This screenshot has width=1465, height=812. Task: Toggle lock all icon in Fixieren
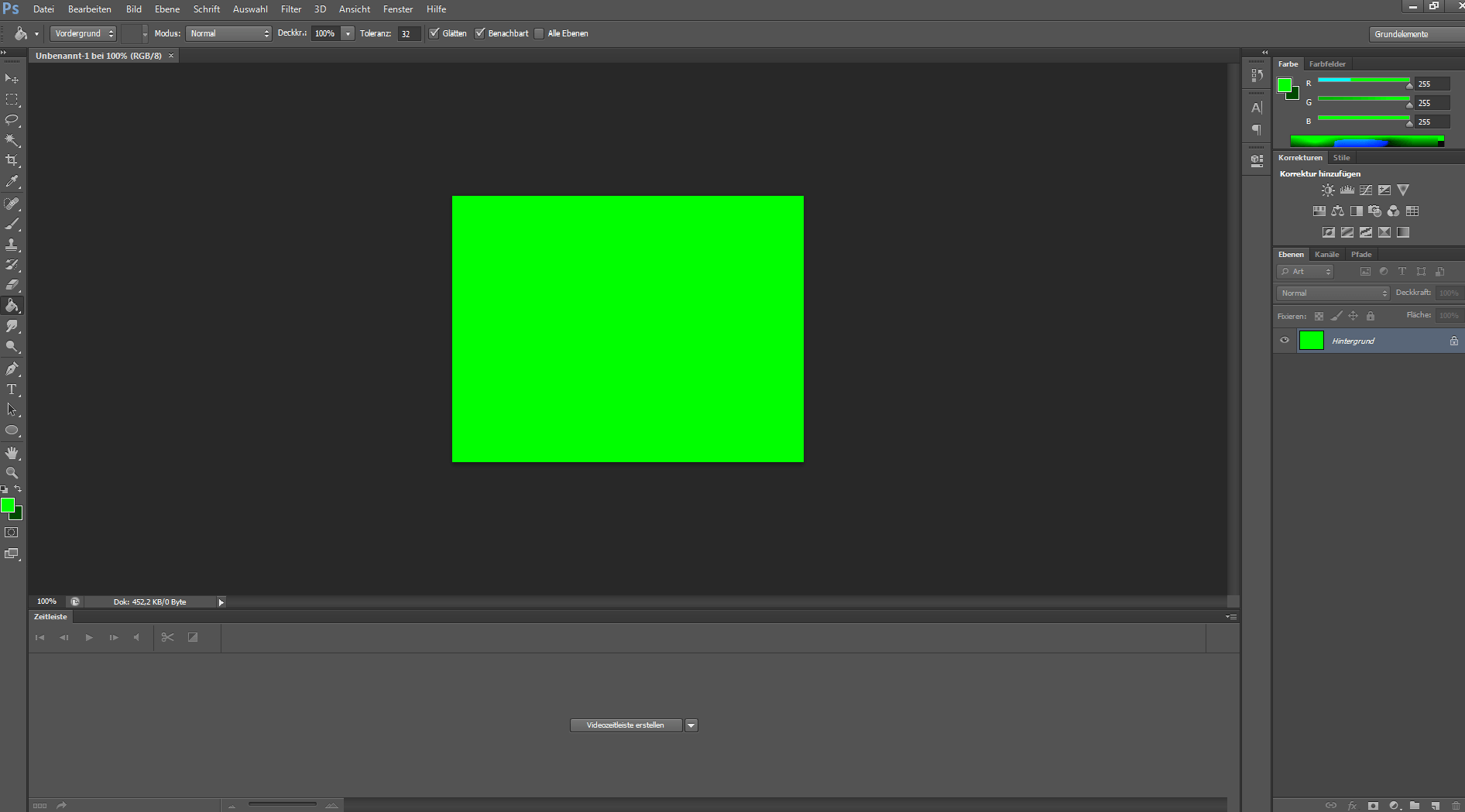(1371, 316)
